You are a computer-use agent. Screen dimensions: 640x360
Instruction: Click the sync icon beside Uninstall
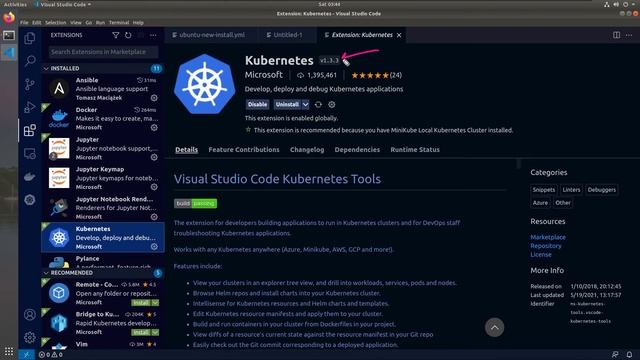[x=318, y=105]
